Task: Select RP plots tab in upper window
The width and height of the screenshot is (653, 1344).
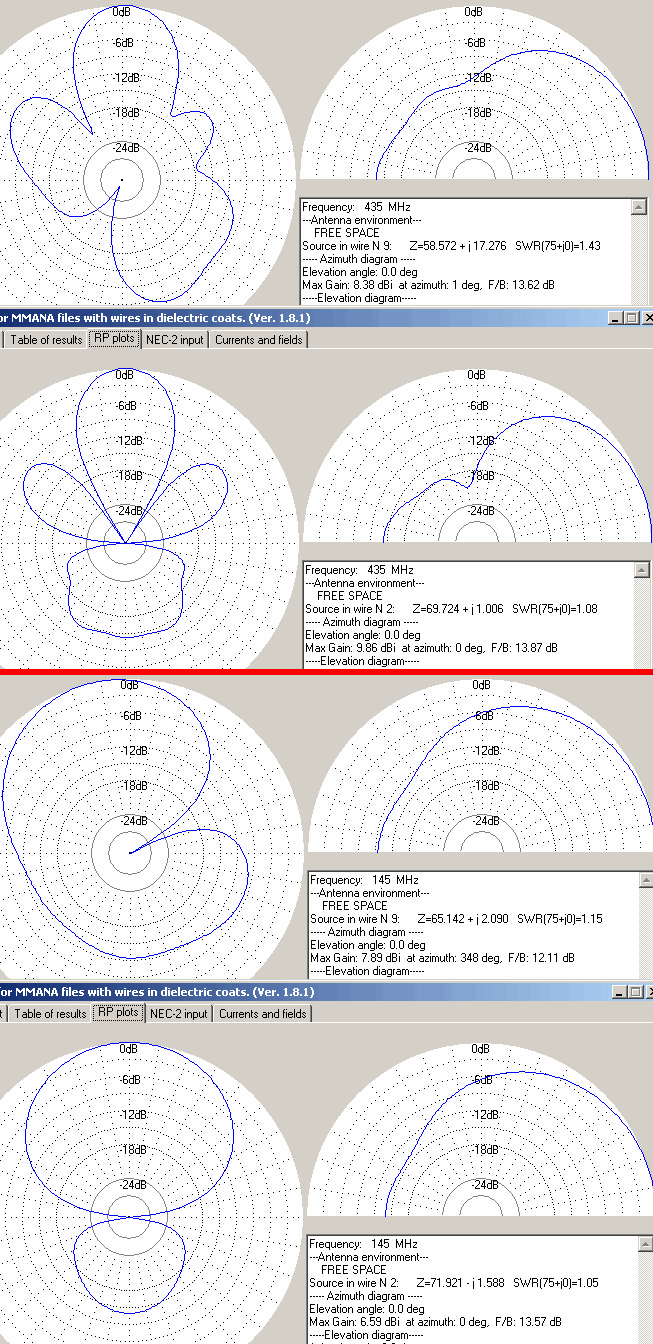Action: pos(113,339)
